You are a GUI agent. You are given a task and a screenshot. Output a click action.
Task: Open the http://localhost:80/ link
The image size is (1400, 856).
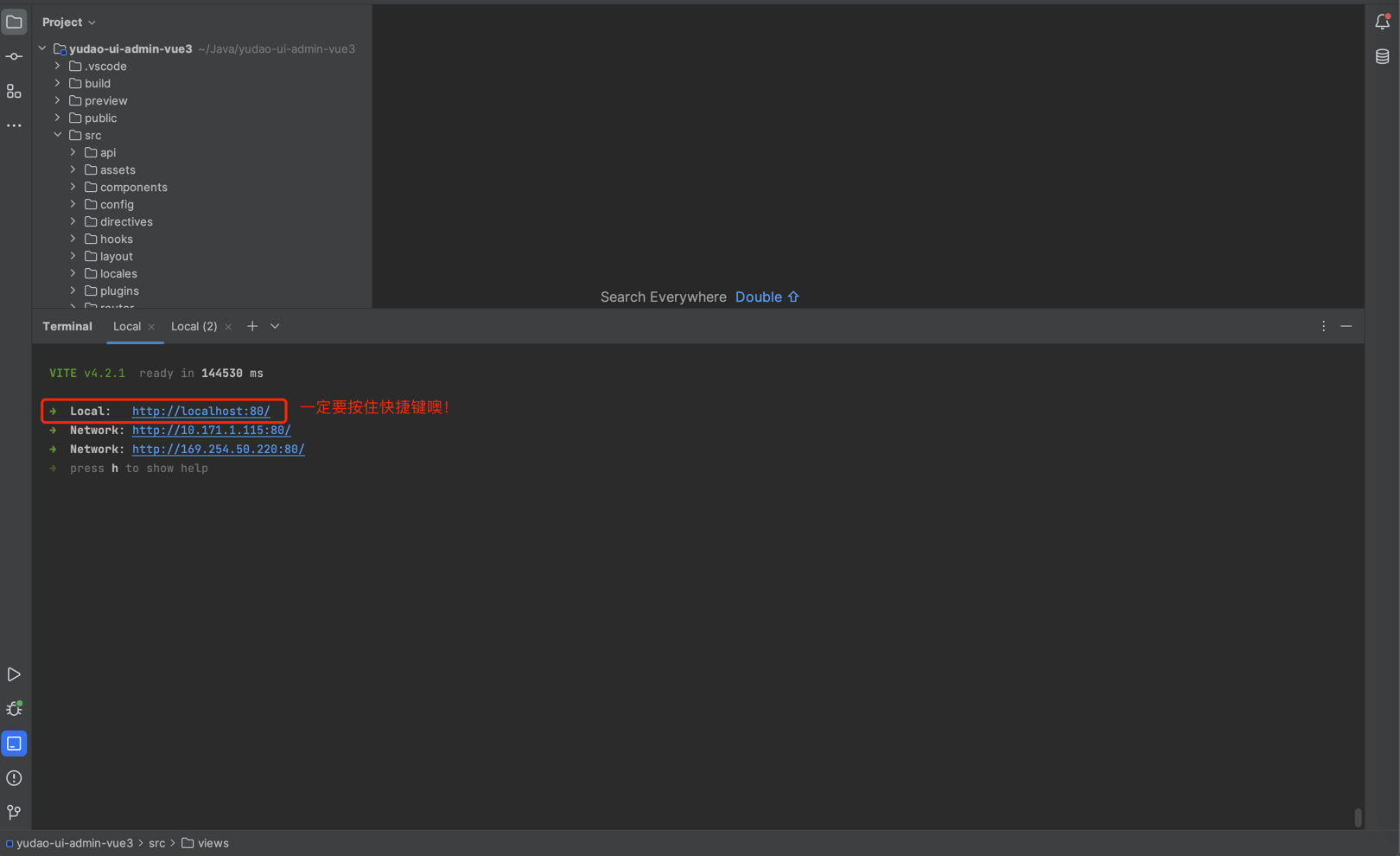click(200, 412)
